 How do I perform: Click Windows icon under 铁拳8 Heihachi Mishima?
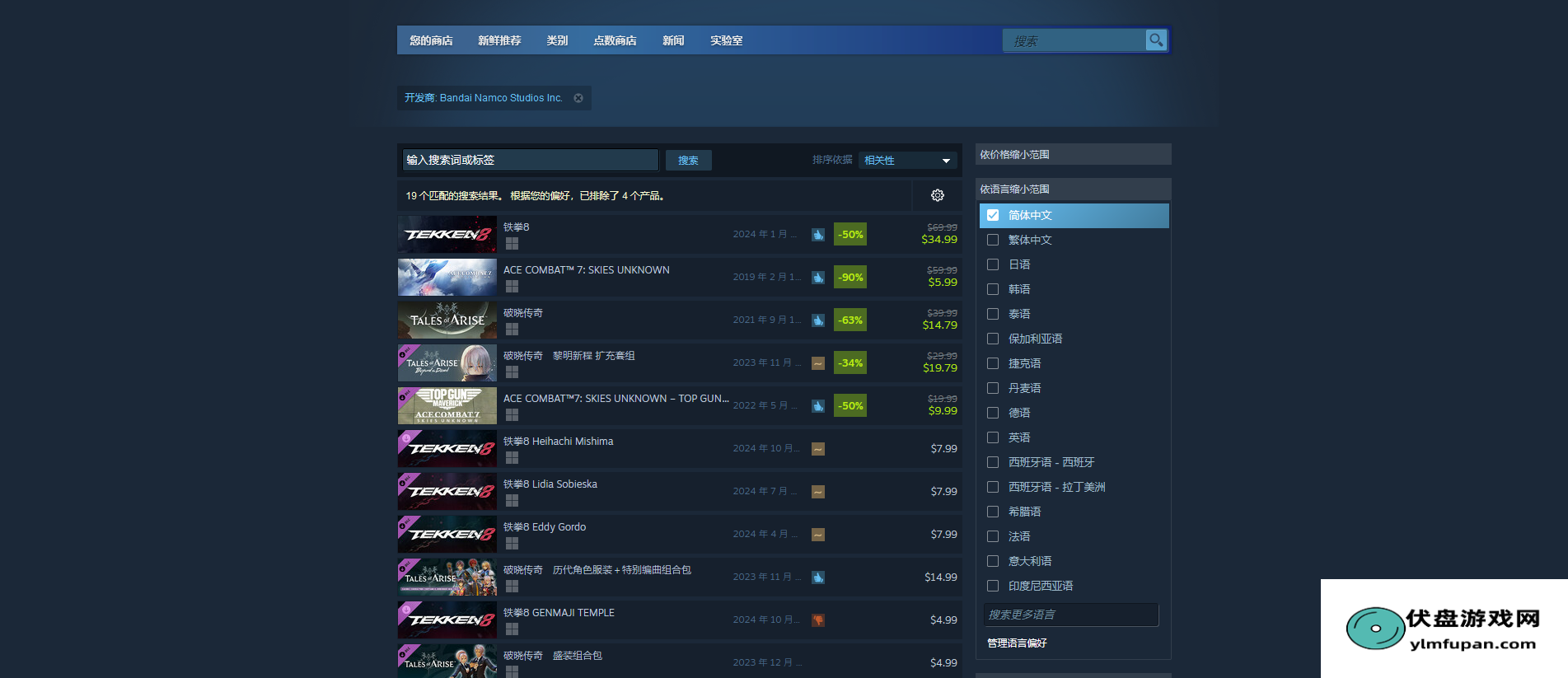click(x=512, y=457)
